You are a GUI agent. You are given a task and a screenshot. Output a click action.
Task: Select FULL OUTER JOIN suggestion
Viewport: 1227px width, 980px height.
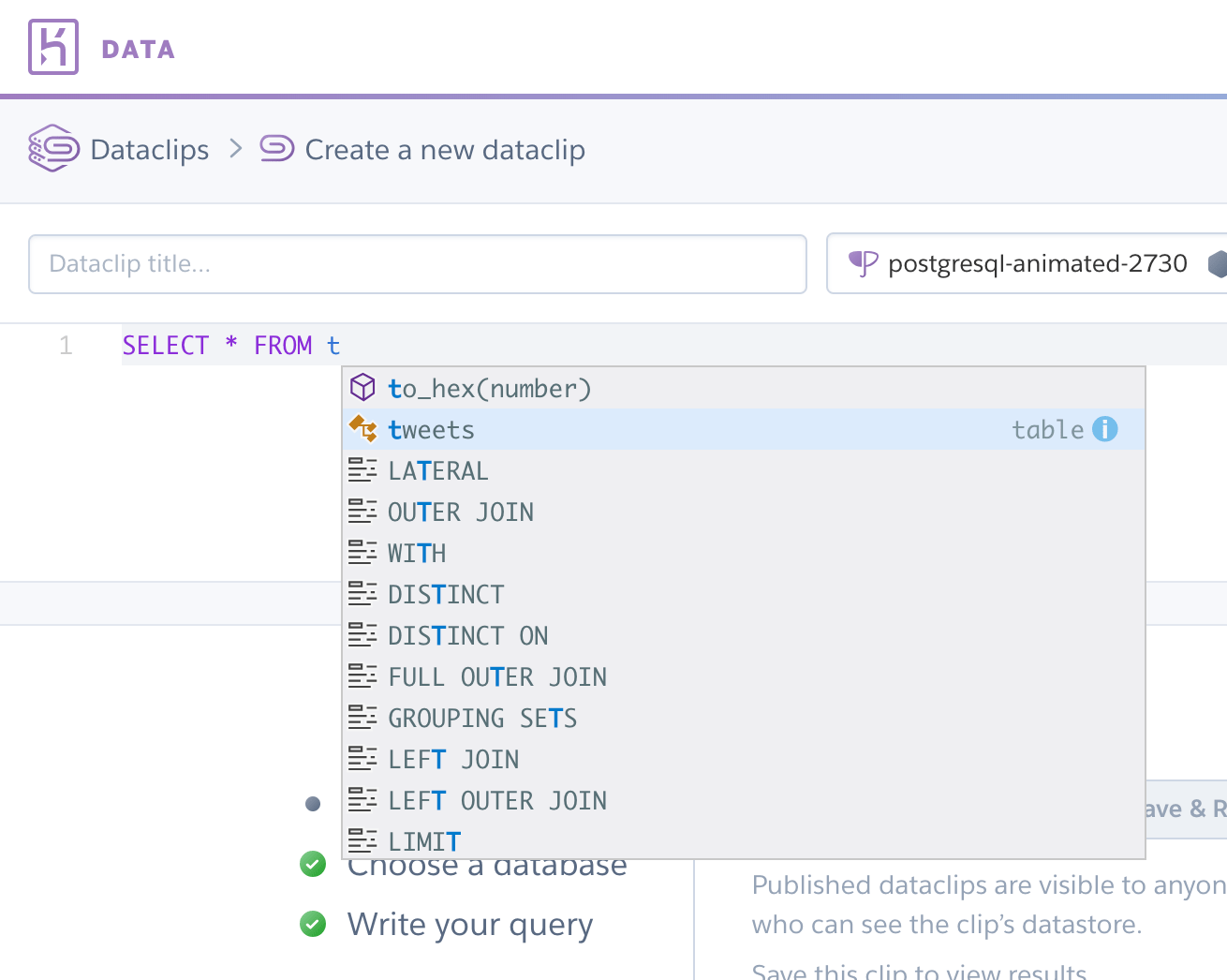coord(744,676)
